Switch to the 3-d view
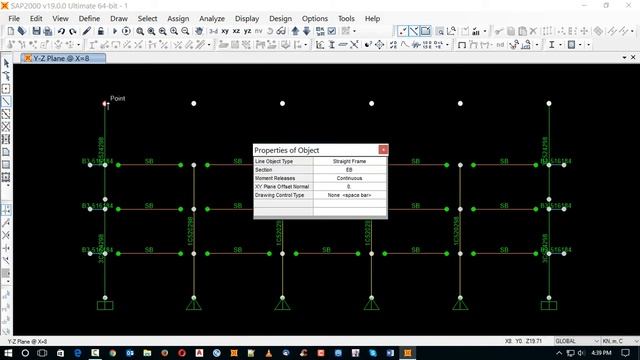Image resolution: width=640 pixels, height=360 pixels. 213,31
